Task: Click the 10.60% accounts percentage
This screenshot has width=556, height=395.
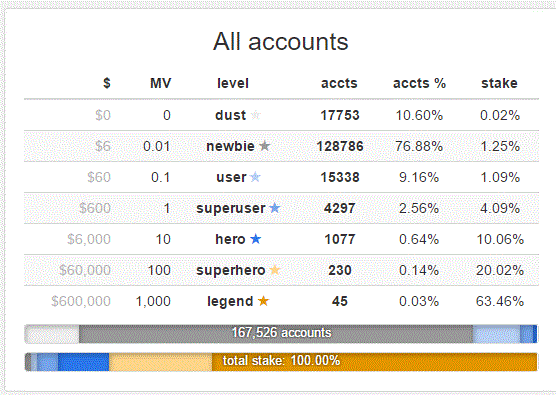Action: (x=419, y=115)
